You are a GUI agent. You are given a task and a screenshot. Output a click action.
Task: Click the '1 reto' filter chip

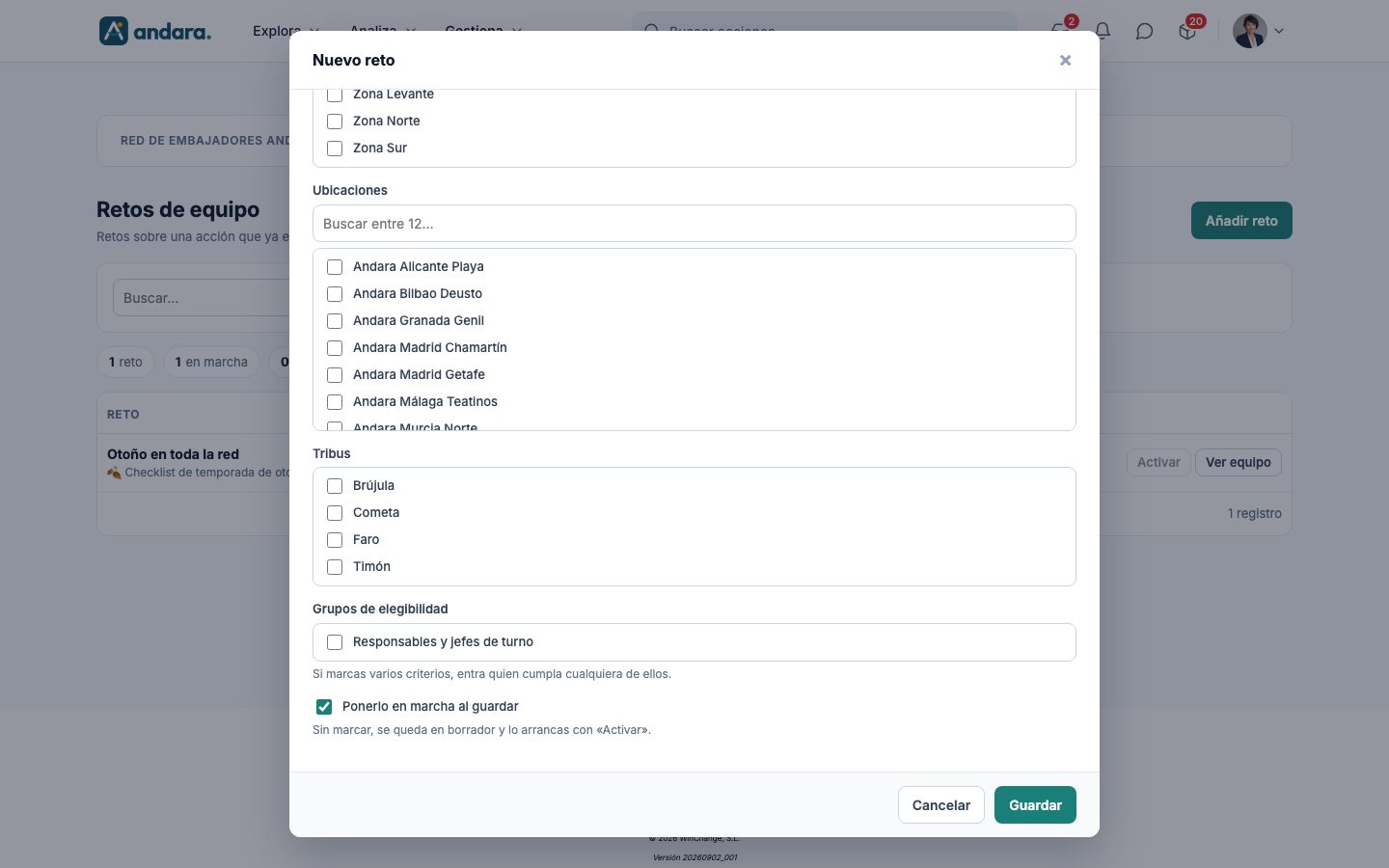(125, 362)
